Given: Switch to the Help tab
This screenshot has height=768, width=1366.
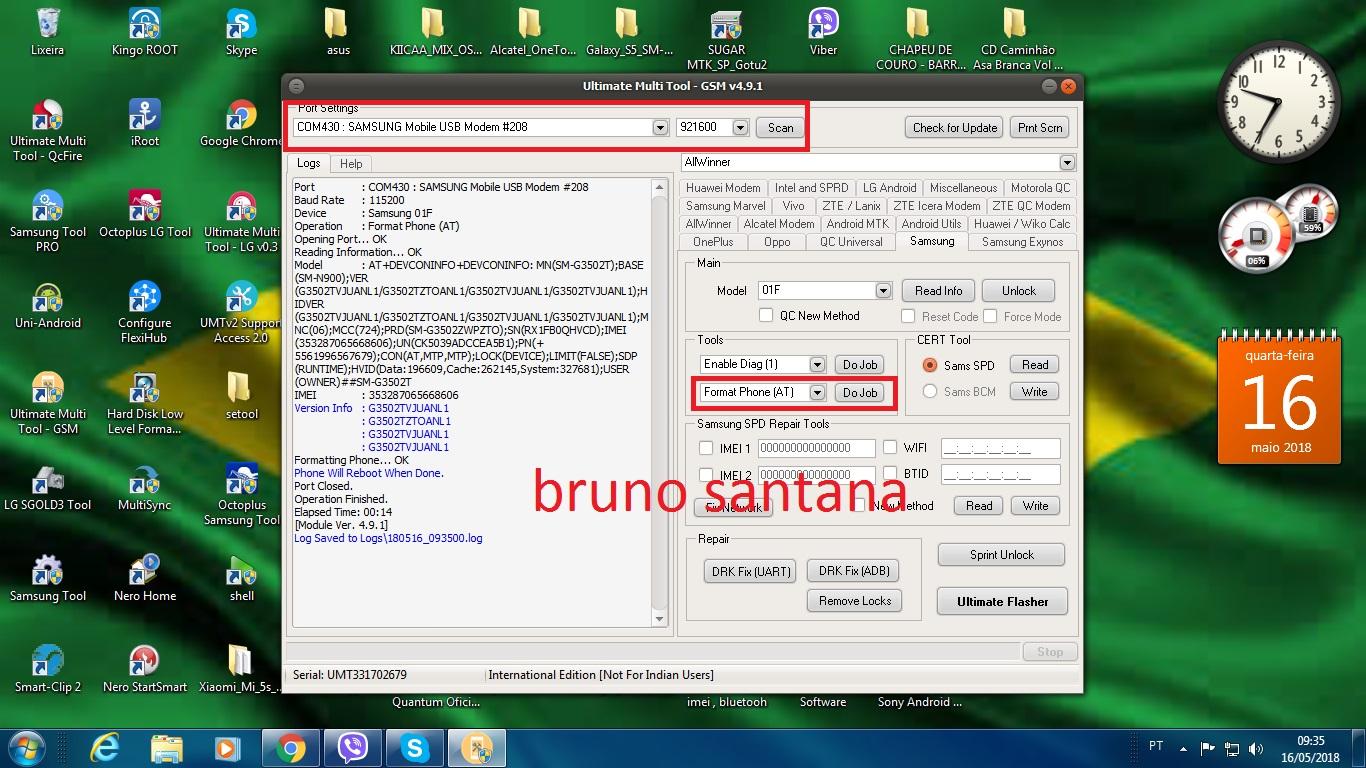Looking at the screenshot, I should click(x=351, y=163).
